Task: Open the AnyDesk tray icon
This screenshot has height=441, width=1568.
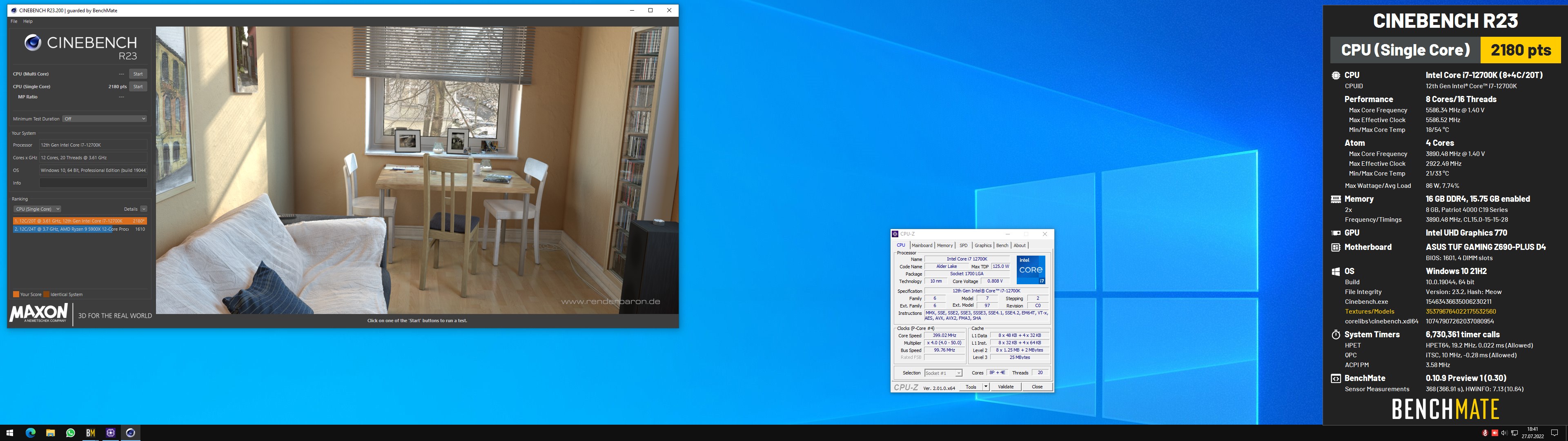Action: [1494, 433]
